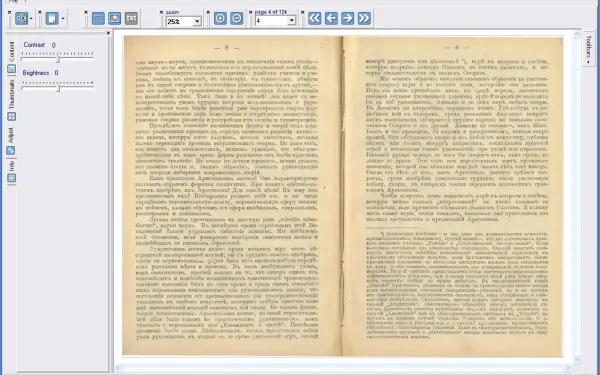Close the zoom in/out buttons toolbar group
This screenshot has height=375, width=600.
[x=209, y=13]
